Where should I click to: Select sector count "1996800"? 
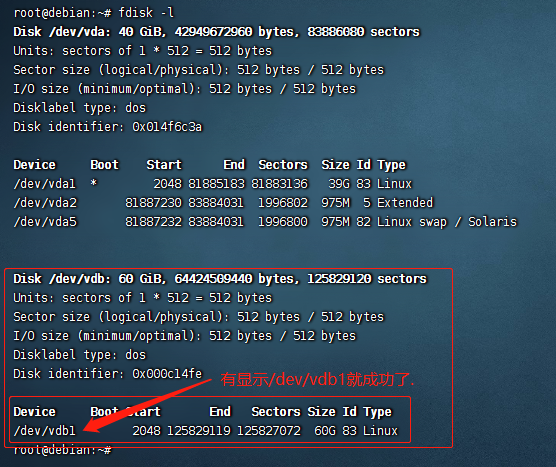click(x=283, y=222)
